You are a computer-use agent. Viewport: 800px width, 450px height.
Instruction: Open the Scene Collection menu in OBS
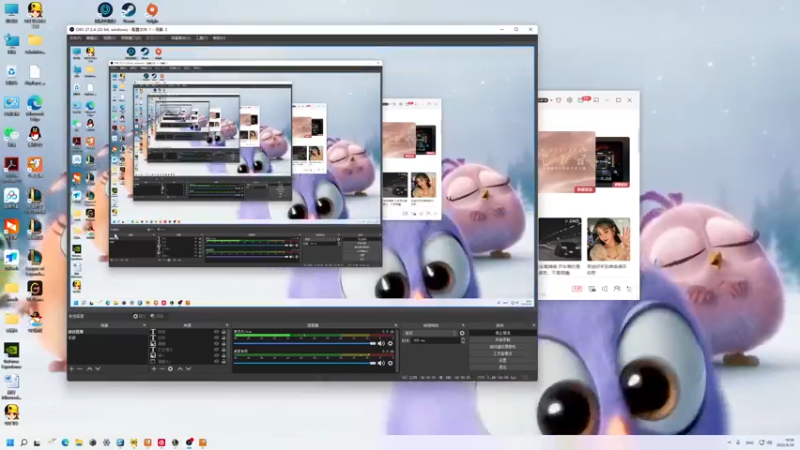pyautogui.click(x=181, y=38)
